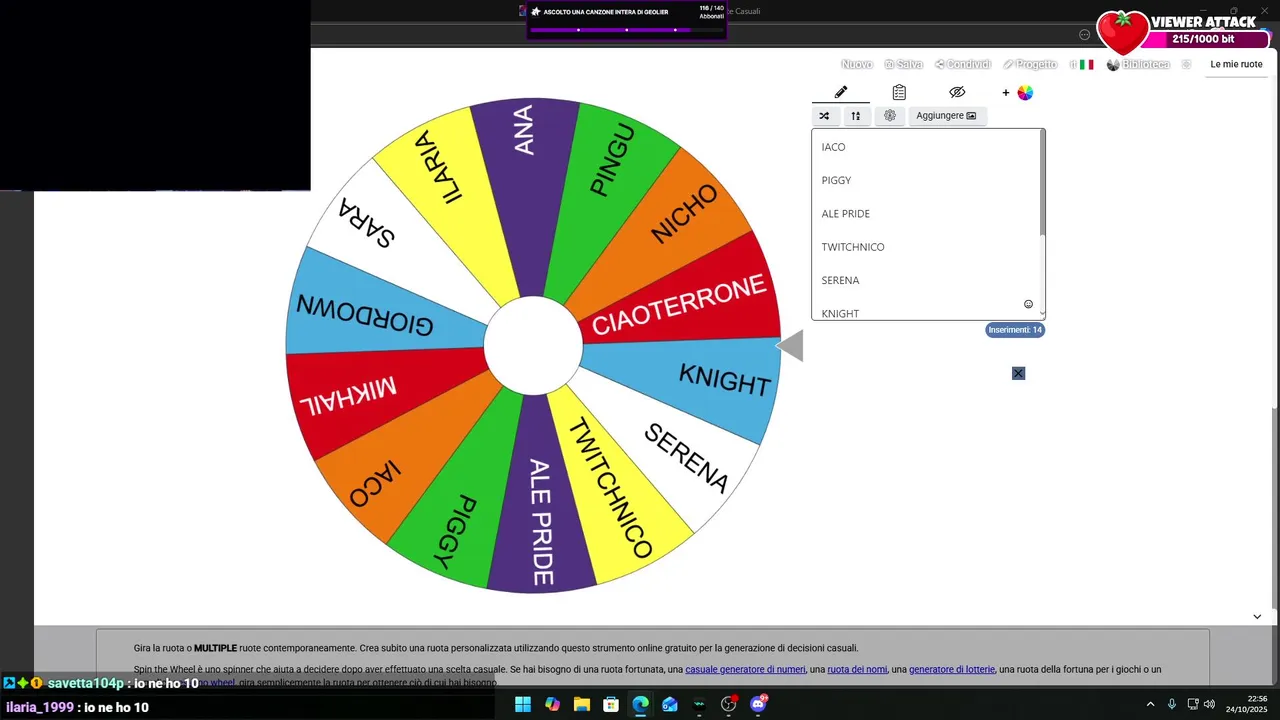Open the Biblioteca library
Viewport: 1280px width, 720px height.
tap(1138, 64)
